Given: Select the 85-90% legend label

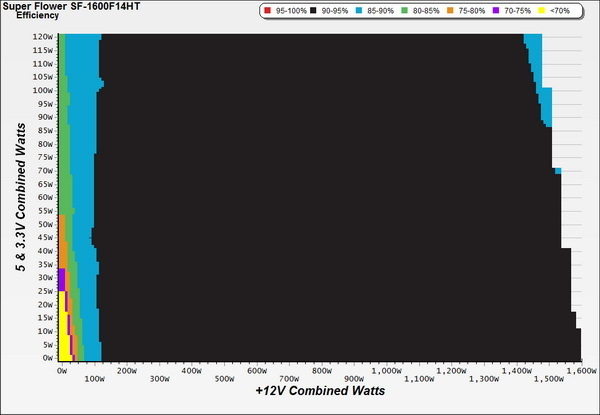Looking at the screenshot, I should pos(380,11).
